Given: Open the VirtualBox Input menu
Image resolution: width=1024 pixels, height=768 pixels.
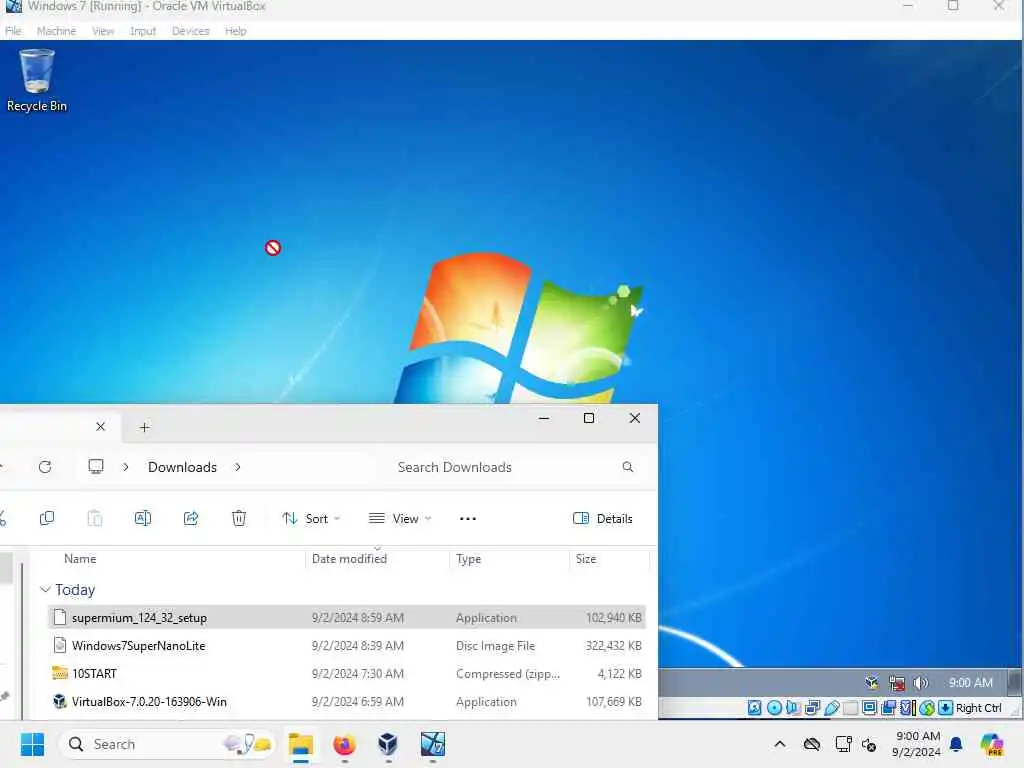Looking at the screenshot, I should point(142,31).
